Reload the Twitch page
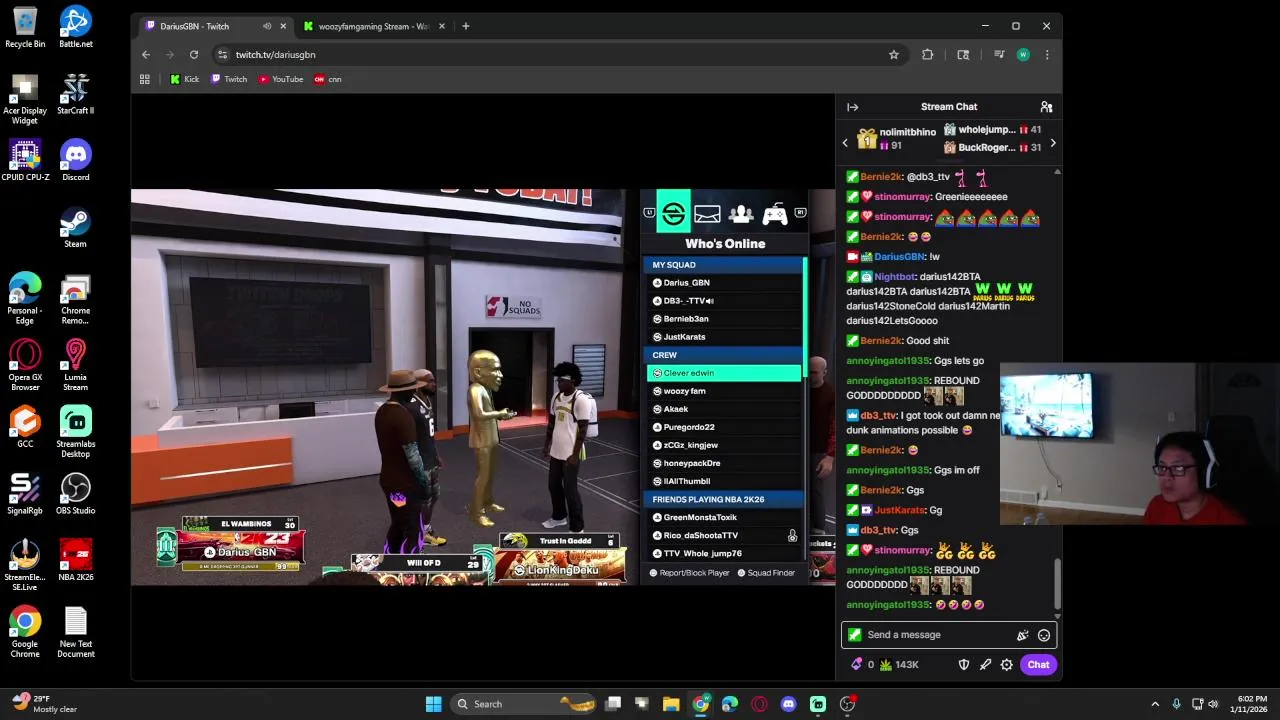 pos(194,55)
